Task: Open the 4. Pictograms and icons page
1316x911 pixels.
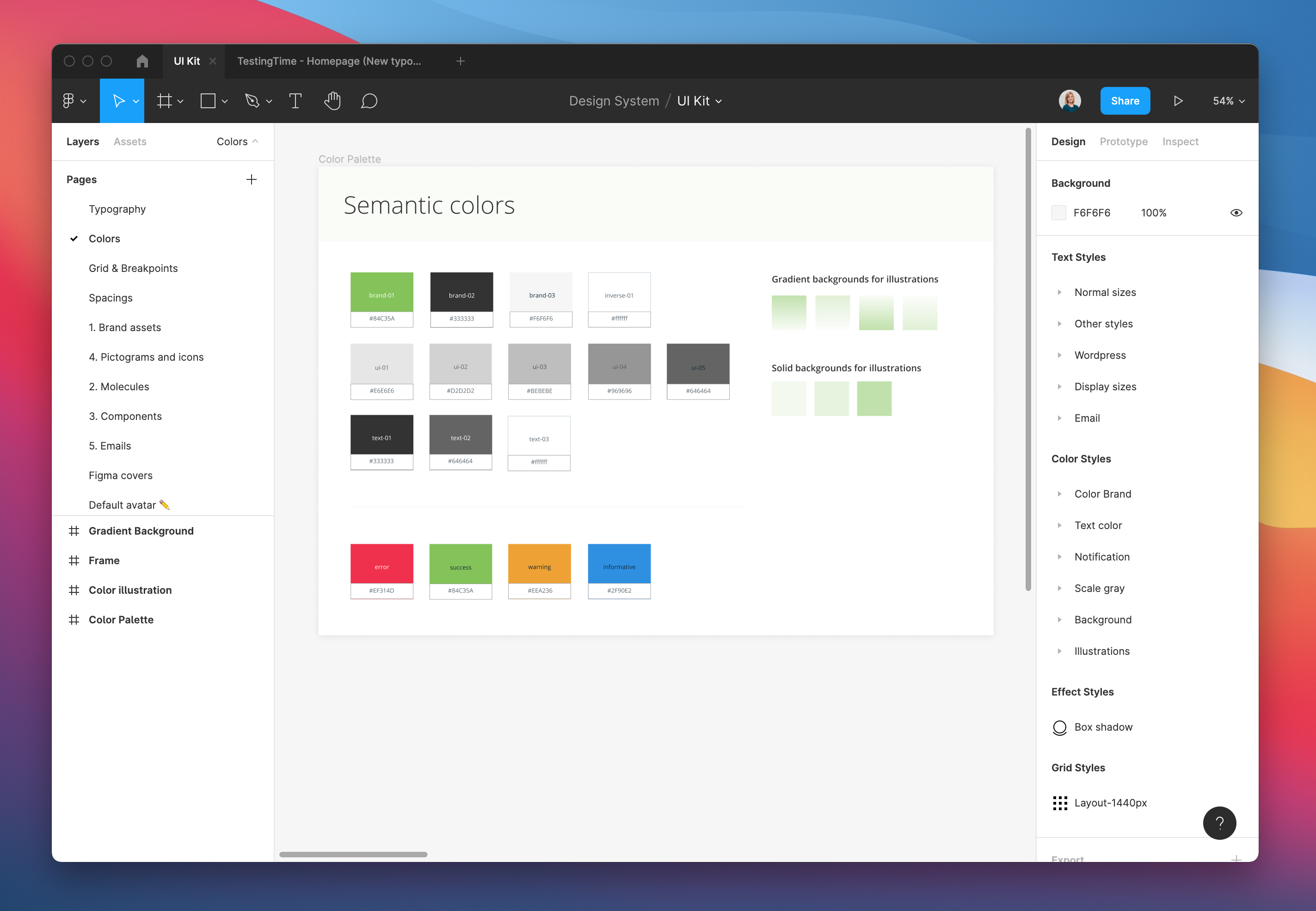Action: 146,357
